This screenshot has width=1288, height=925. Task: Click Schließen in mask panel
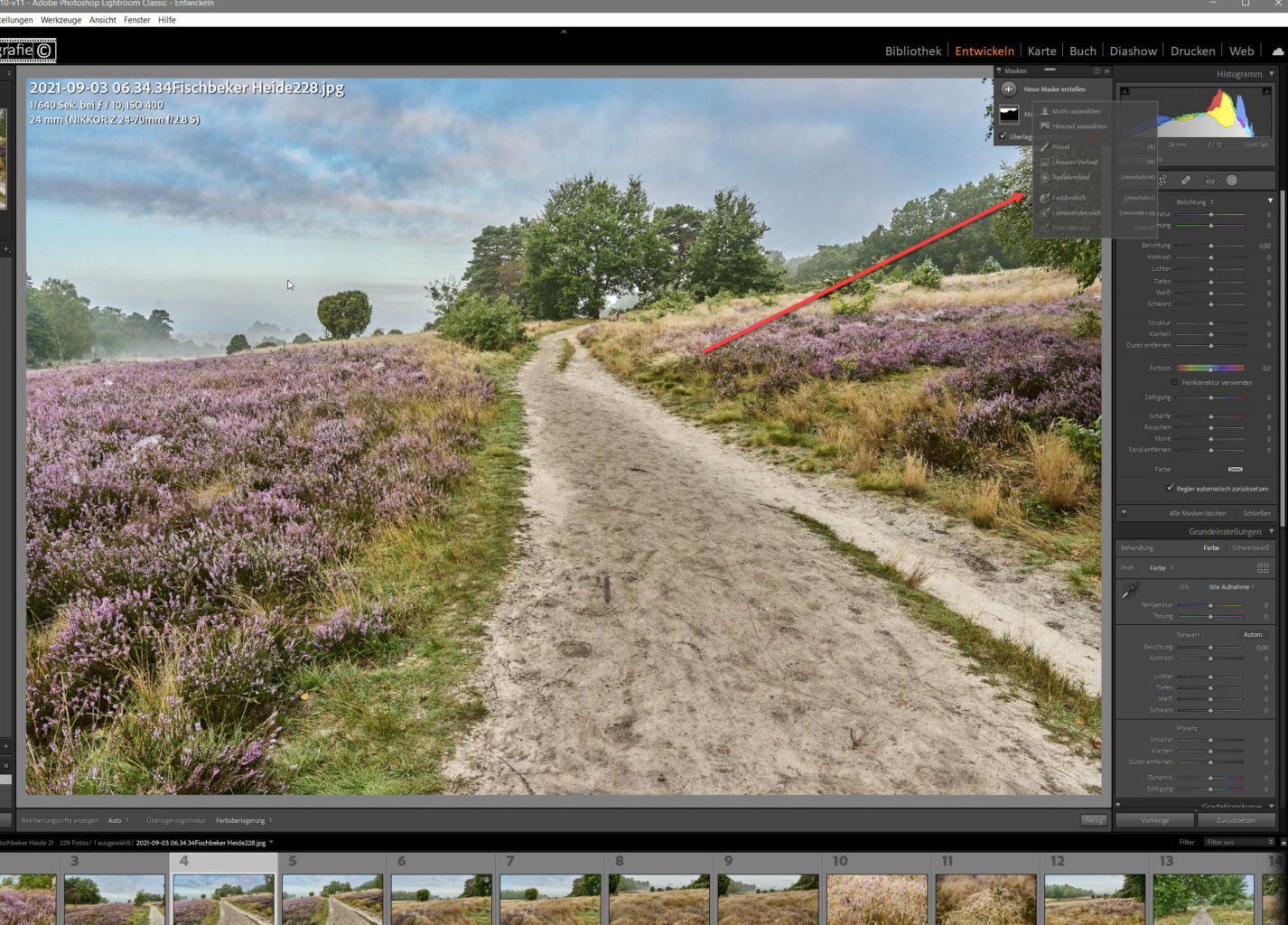click(1256, 513)
